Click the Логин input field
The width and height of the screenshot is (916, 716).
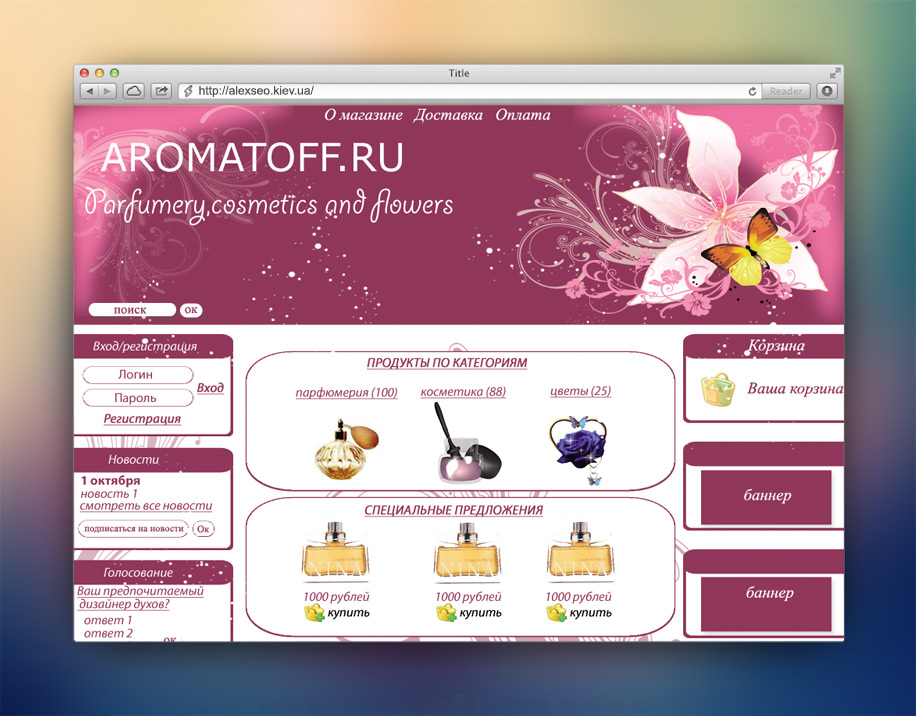[137, 375]
